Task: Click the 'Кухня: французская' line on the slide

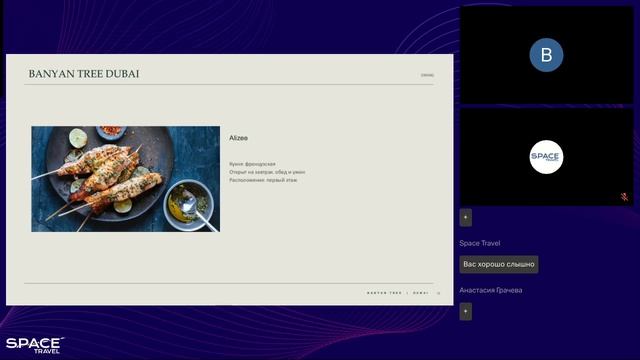Action: (252, 164)
